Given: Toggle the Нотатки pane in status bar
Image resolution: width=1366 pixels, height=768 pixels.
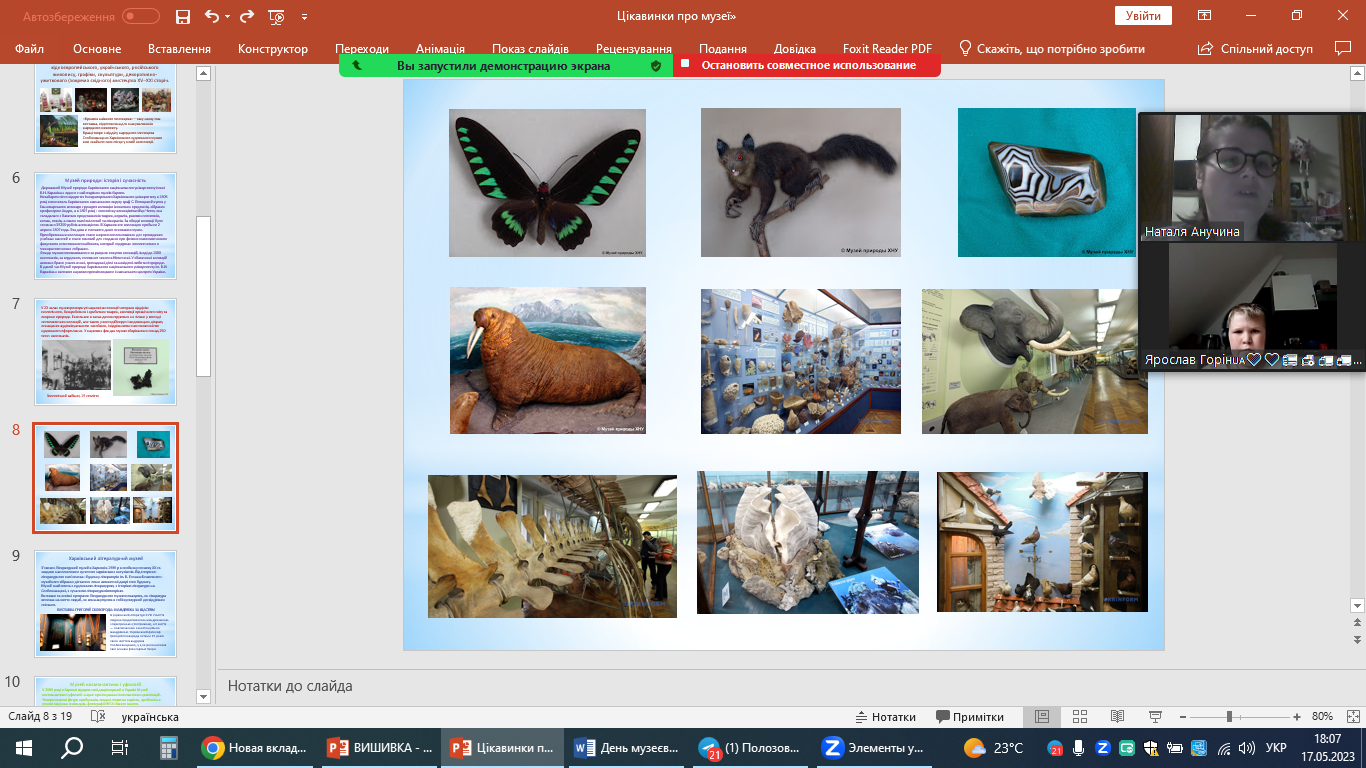Looking at the screenshot, I should point(886,717).
